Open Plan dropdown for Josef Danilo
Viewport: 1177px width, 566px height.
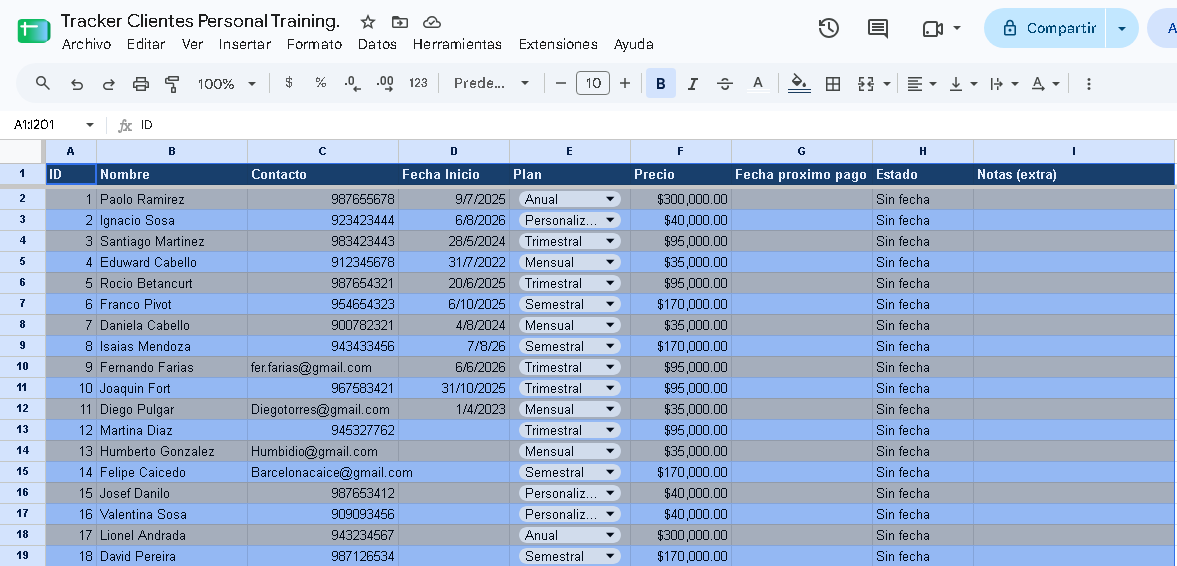coord(611,493)
